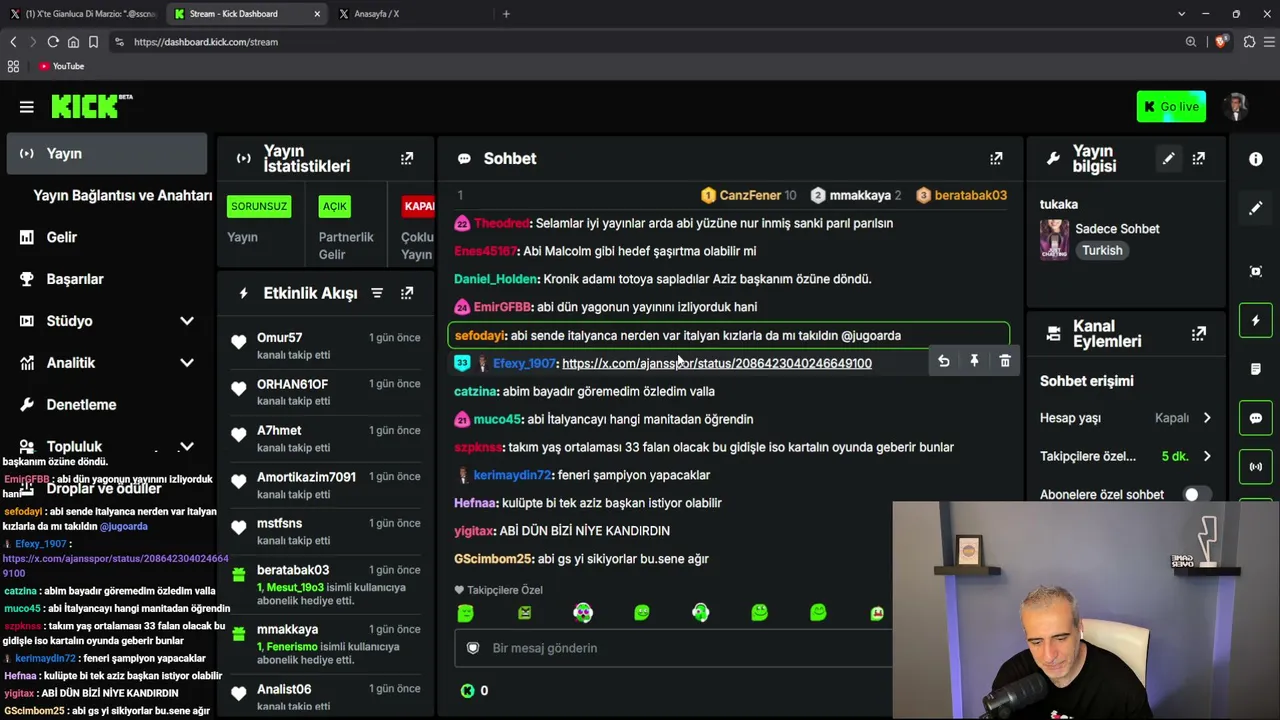Viewport: 1280px width, 720px height.
Task: Open ORHAN61OF follow event entry
Action: coord(327,392)
